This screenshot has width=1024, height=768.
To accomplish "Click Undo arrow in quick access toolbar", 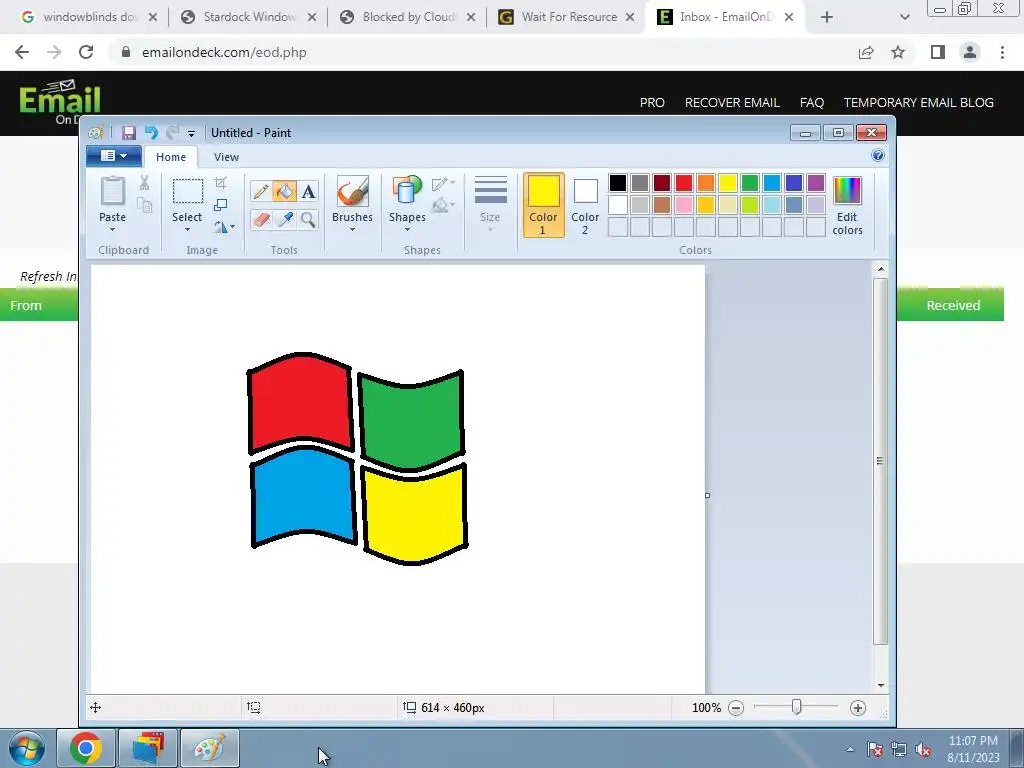I will pyautogui.click(x=151, y=133).
